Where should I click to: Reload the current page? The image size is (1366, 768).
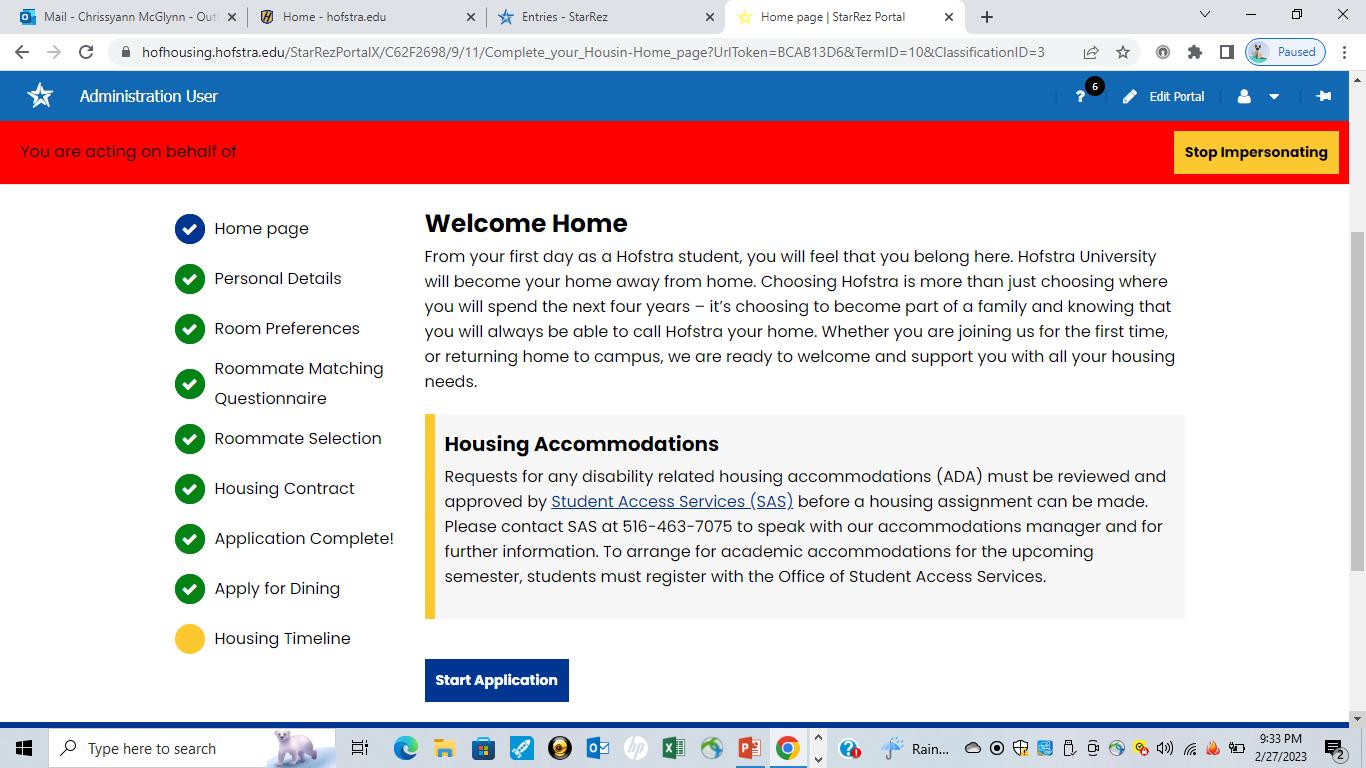coord(86,52)
